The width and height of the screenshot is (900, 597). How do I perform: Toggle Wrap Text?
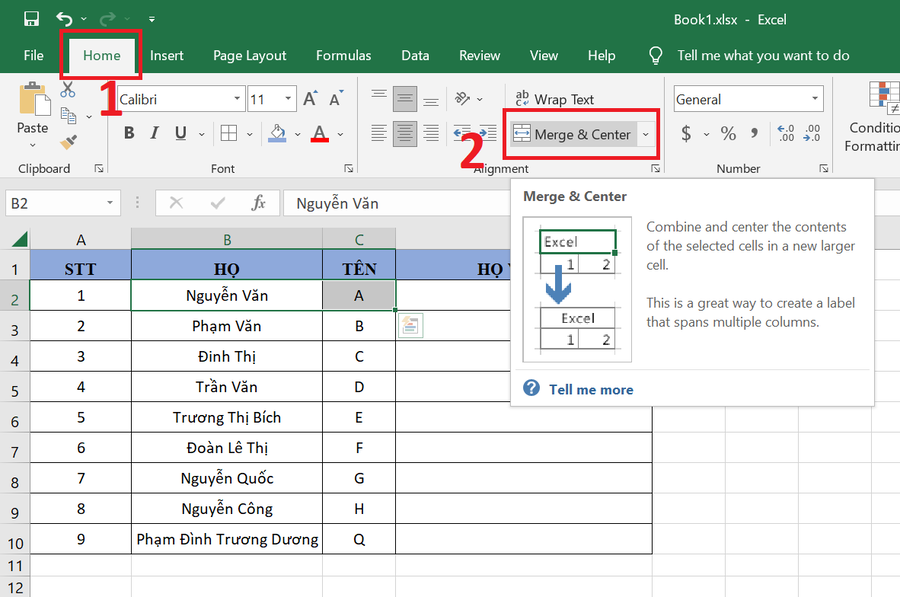point(554,99)
